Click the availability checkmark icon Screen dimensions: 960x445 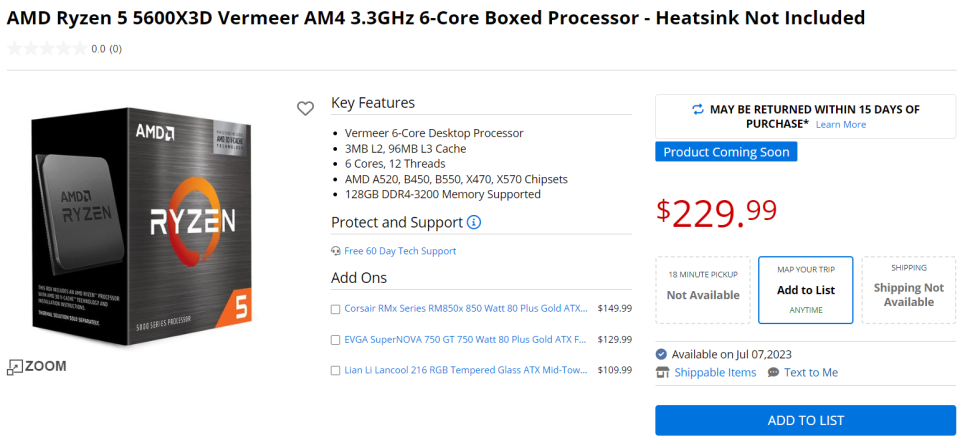click(x=662, y=354)
